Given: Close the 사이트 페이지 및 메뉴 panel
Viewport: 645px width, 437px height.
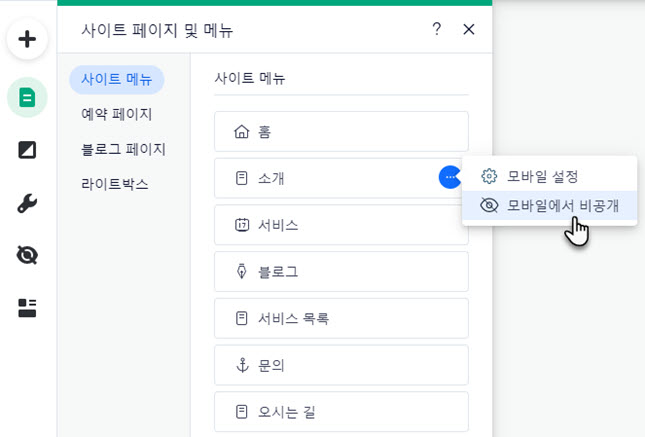Looking at the screenshot, I should (x=469, y=29).
